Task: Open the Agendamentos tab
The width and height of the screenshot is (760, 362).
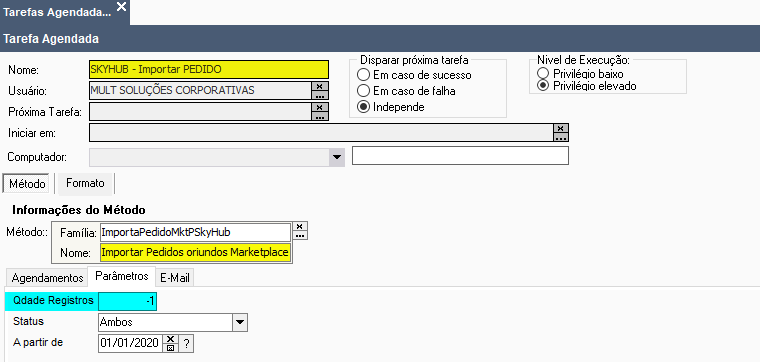Action: [48, 278]
